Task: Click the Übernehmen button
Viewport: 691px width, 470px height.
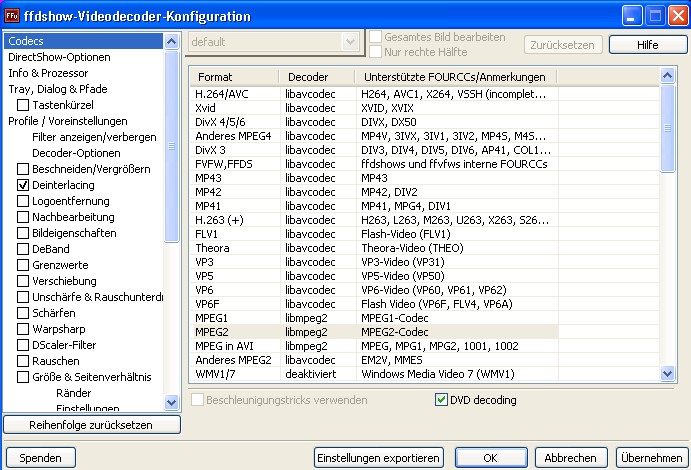Action: coord(651,457)
